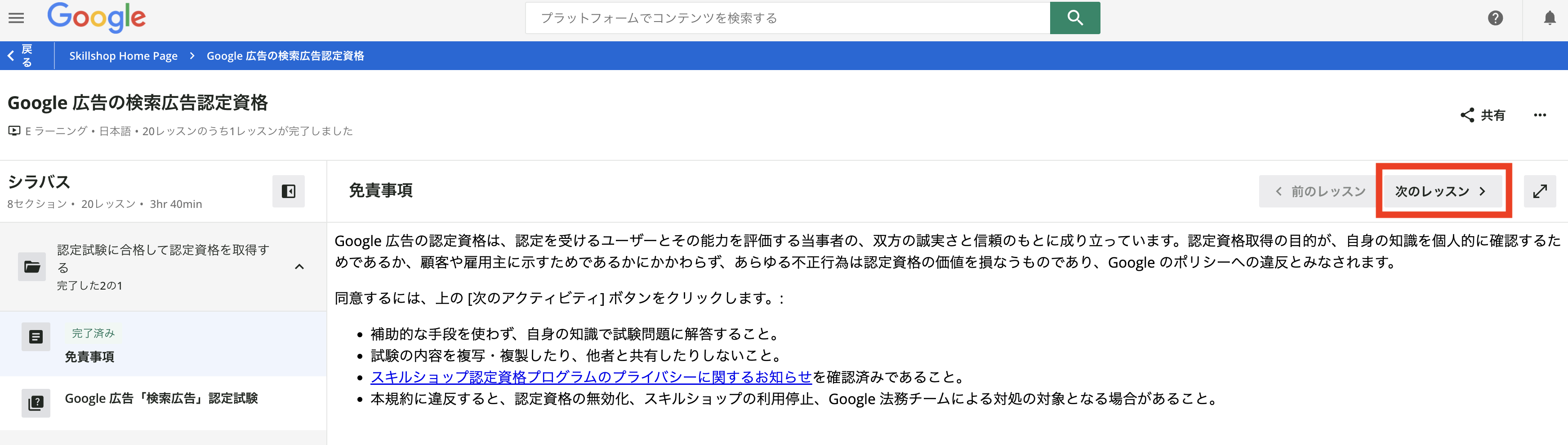Viewport: 1568px width, 445px height.
Task: Click the section folder icon
Action: tap(31, 267)
